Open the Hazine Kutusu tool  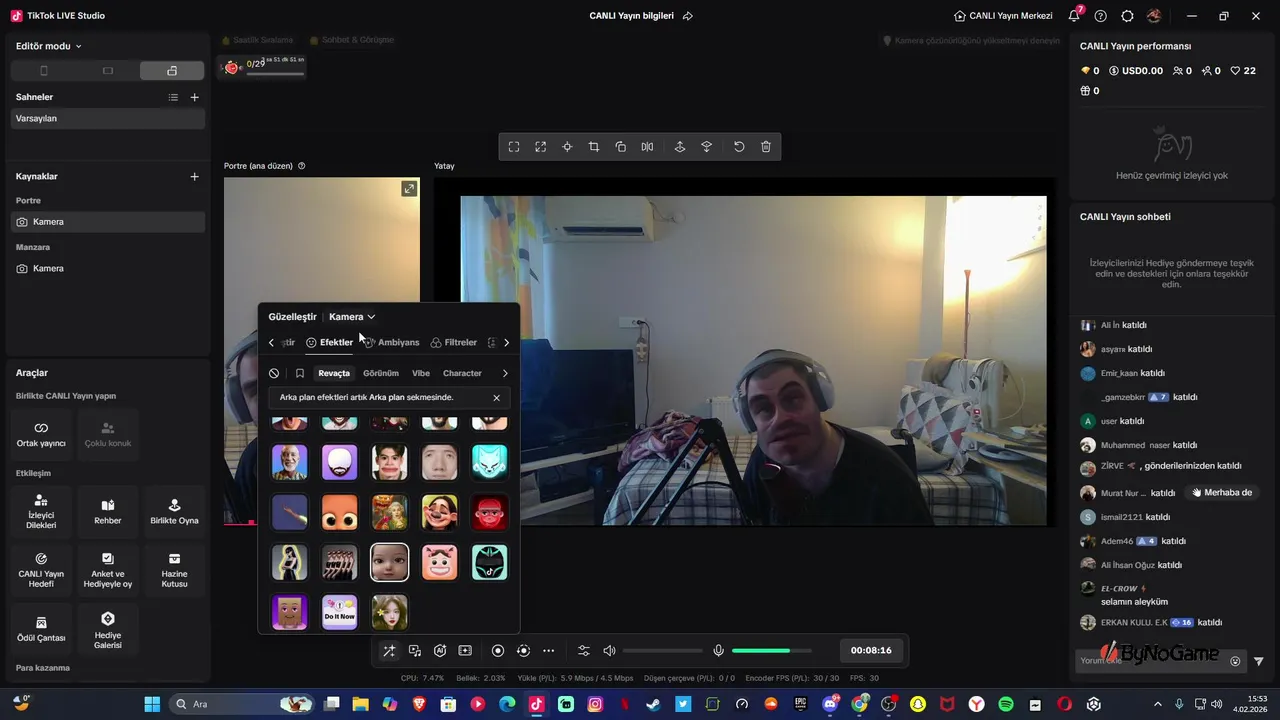pyautogui.click(x=174, y=569)
